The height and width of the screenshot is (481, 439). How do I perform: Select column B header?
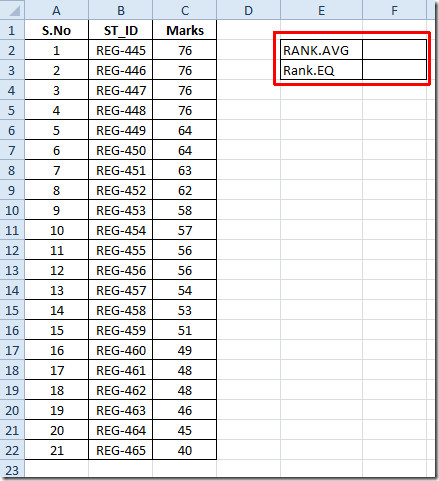tap(120, 10)
